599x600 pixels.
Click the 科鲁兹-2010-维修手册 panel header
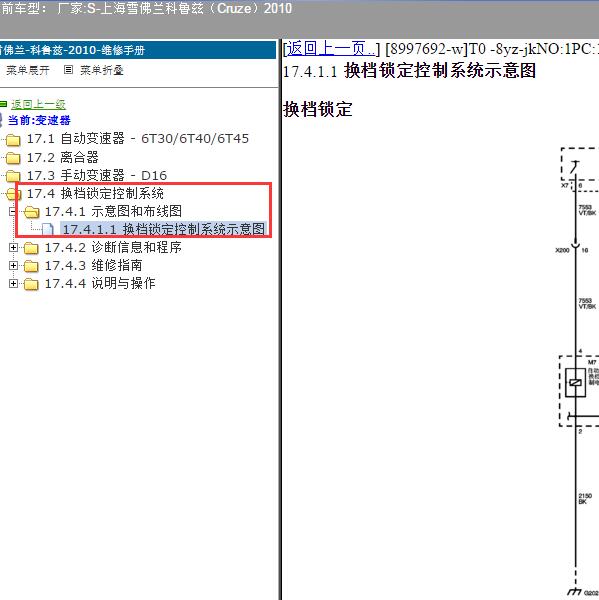[x=138, y=50]
